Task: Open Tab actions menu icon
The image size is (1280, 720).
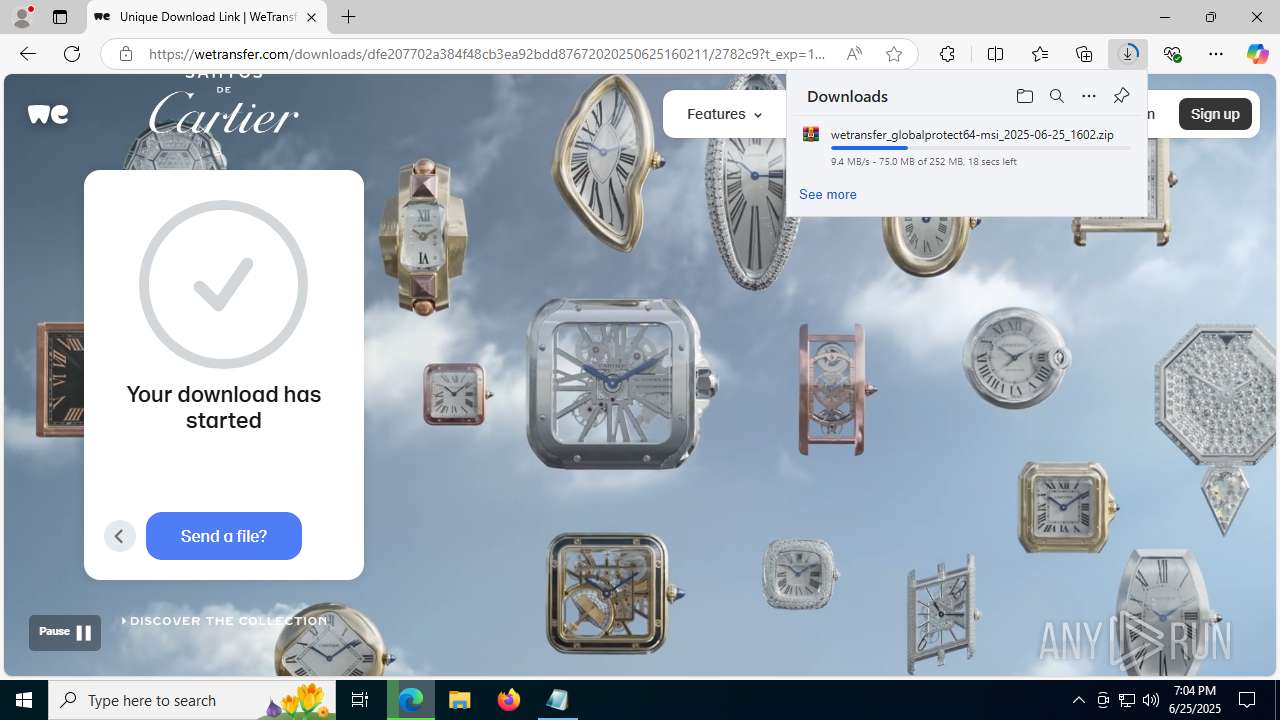Action: (60, 17)
